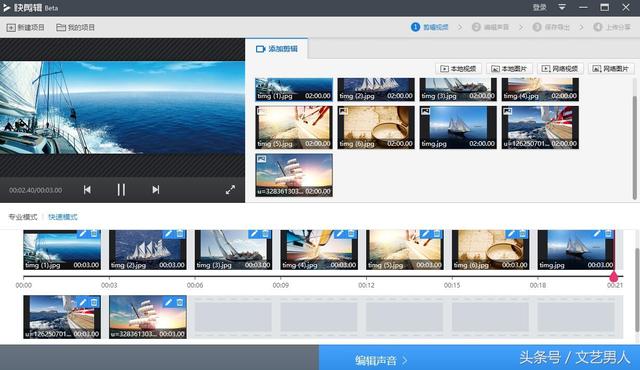640x370 pixels.
Task: Skip to next clip in preview
Action: 156,190
